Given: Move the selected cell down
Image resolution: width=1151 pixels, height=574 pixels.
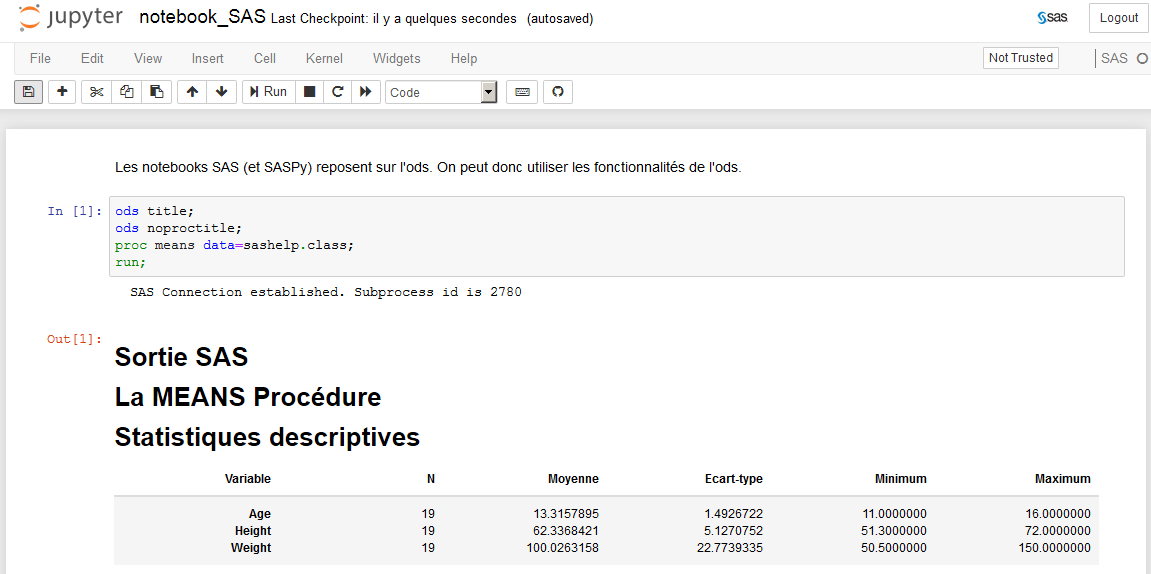Looking at the screenshot, I should tap(221, 92).
